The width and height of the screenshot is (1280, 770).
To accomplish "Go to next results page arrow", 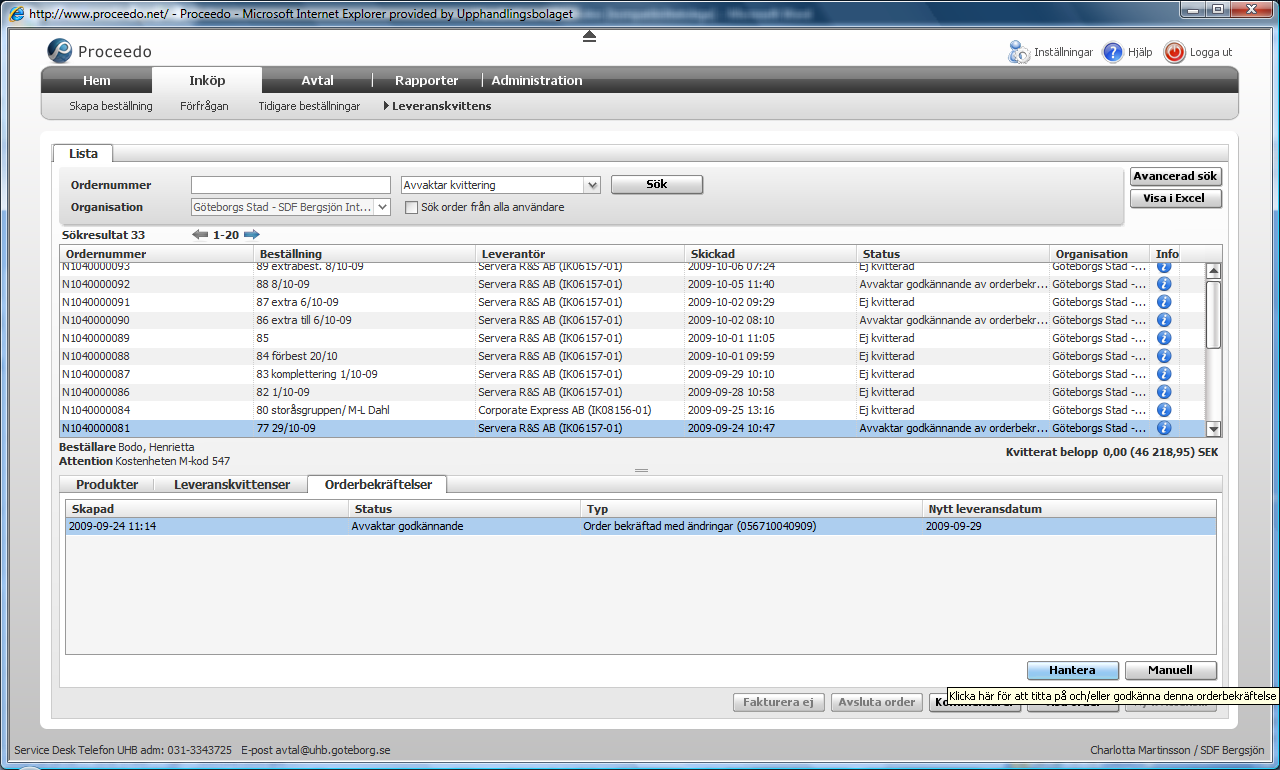I will (252, 234).
